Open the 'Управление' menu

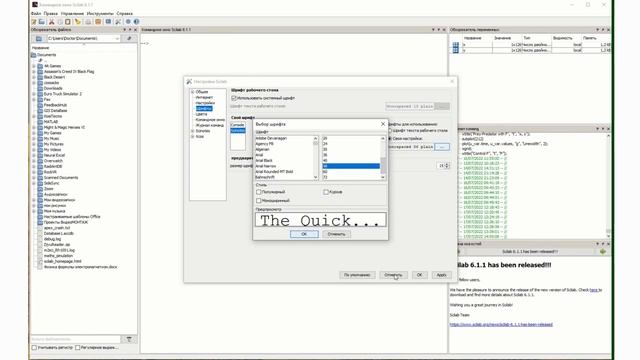pyautogui.click(x=72, y=13)
